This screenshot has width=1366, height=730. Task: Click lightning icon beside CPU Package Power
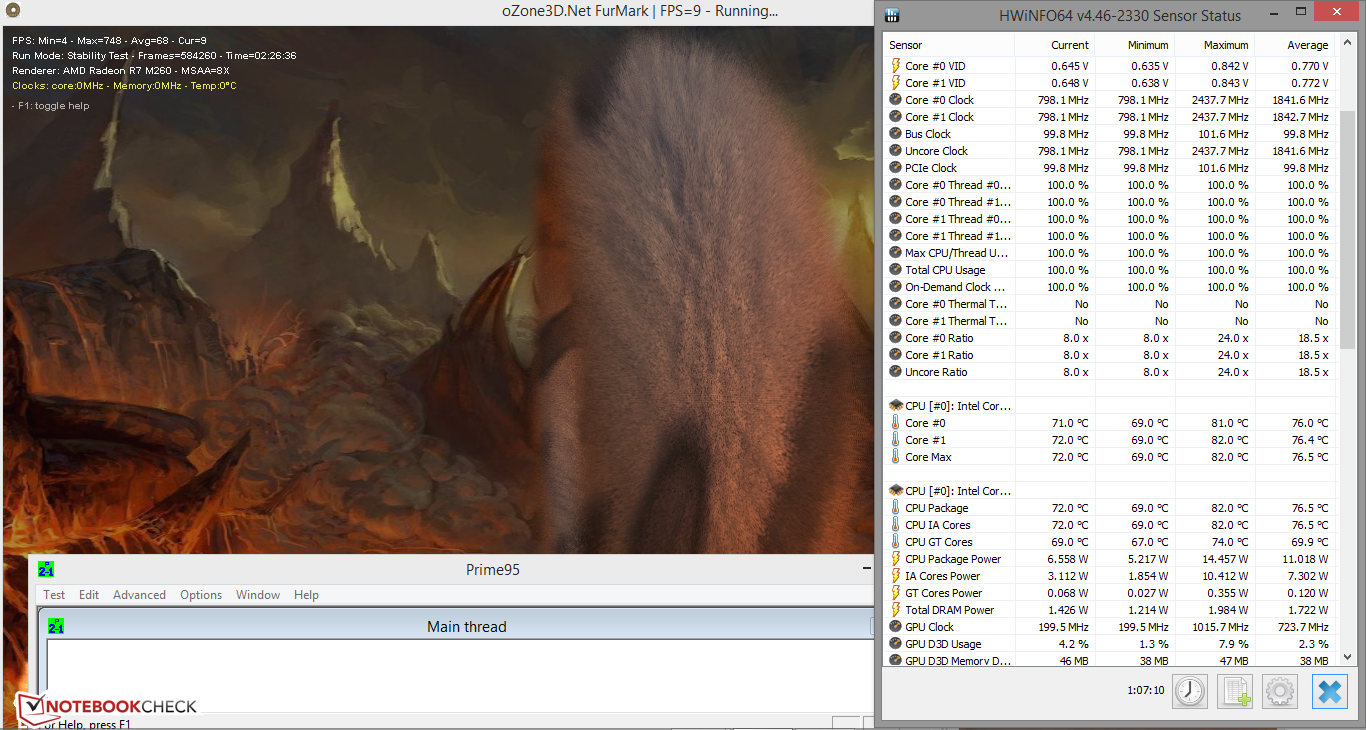coord(896,559)
